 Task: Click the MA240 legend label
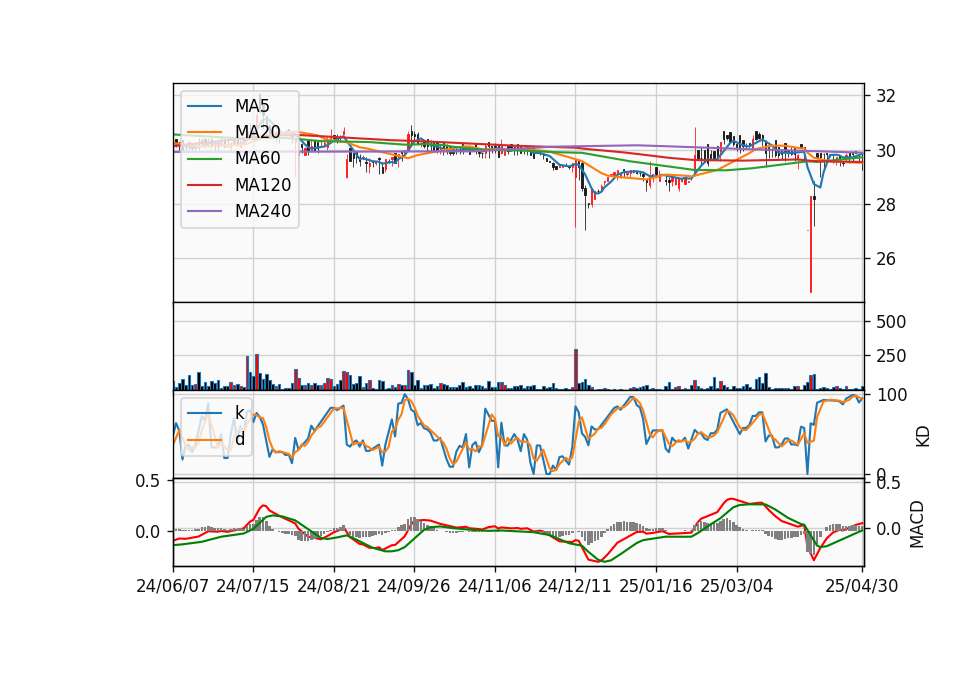[x=263, y=211]
